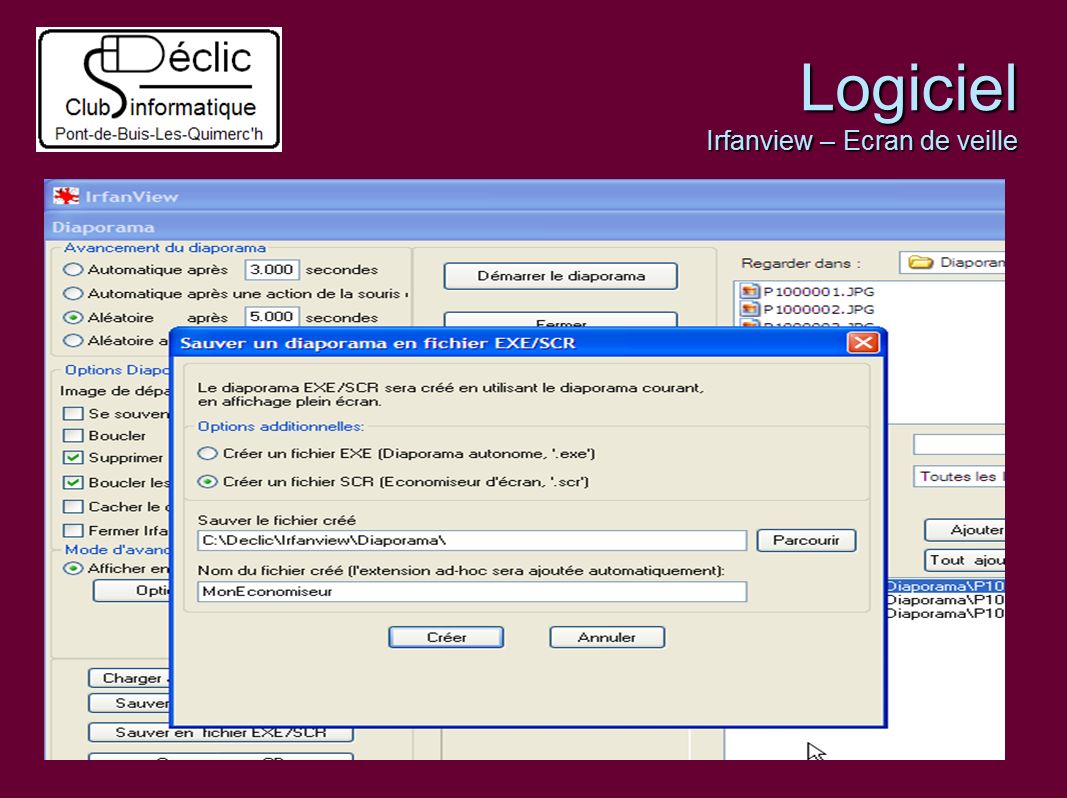
Task: Click the Déclic Club informatique logo
Action: tap(159, 89)
